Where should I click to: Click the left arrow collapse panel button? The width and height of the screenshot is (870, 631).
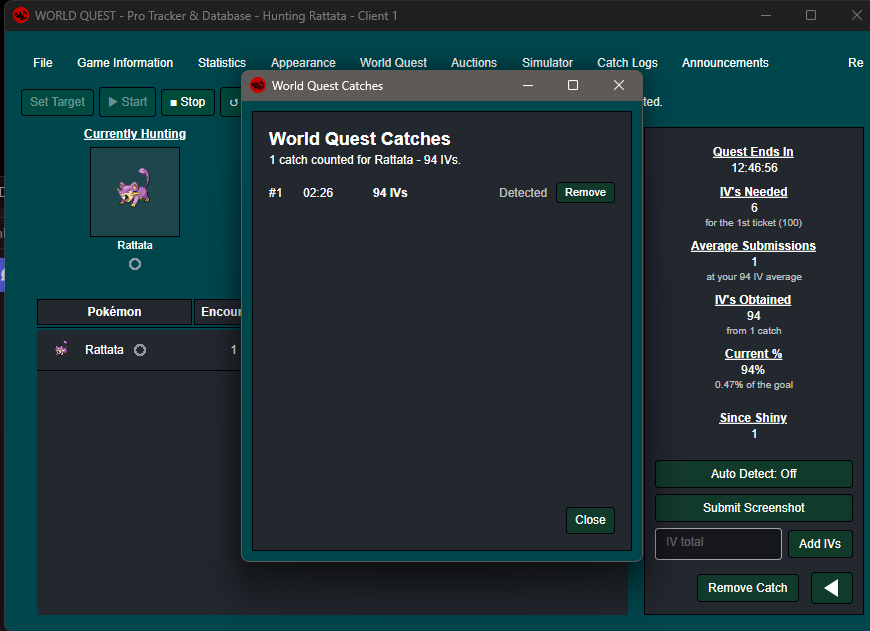click(x=831, y=588)
